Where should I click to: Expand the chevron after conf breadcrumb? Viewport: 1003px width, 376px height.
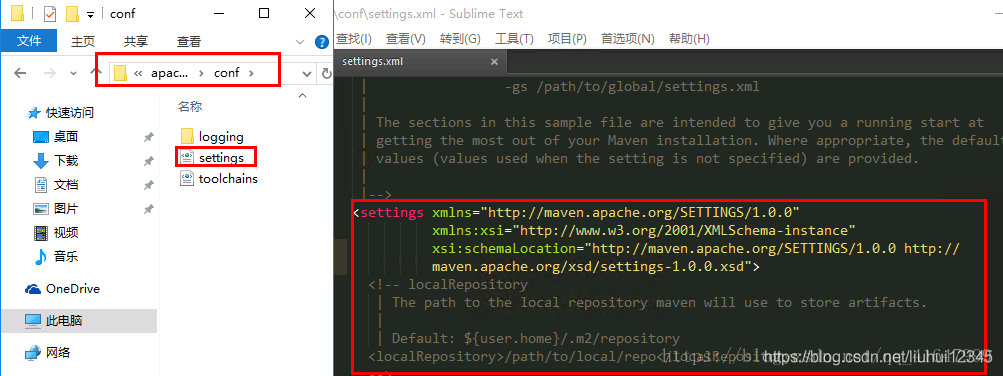point(251,73)
